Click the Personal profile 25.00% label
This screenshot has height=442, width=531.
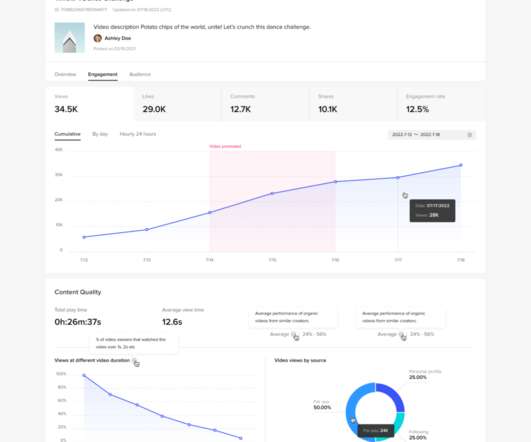point(425,374)
